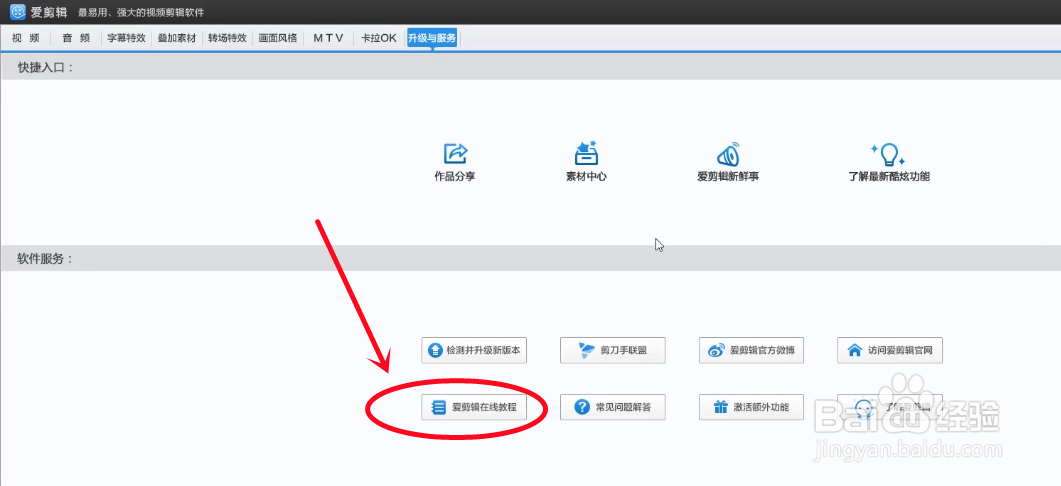Click the 检测并升级新版本 button
Viewport: 1061px width, 486px height.
474,351
